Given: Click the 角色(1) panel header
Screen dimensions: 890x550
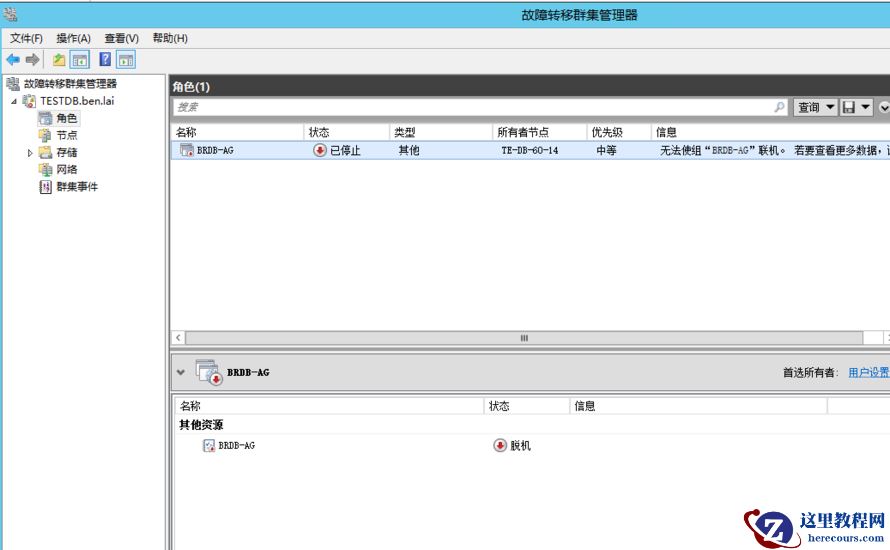Looking at the screenshot, I should (191, 87).
